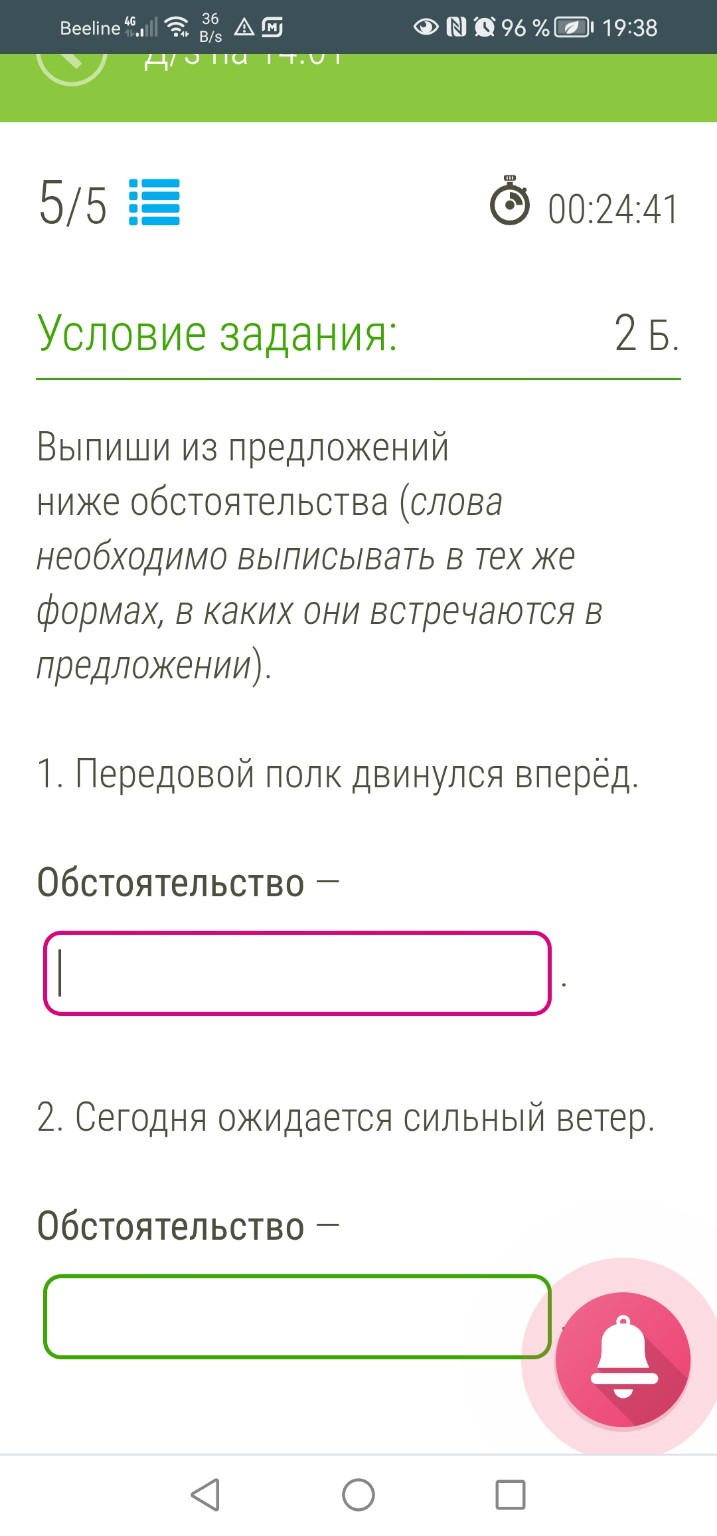
Task: Tap the mobile signal strength indicator
Action: 142,25
